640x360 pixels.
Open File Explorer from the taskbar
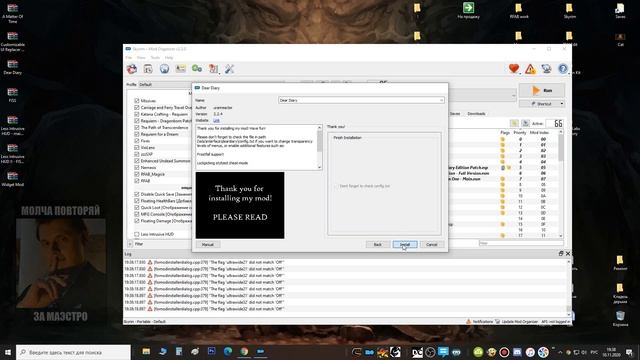(x=146, y=351)
